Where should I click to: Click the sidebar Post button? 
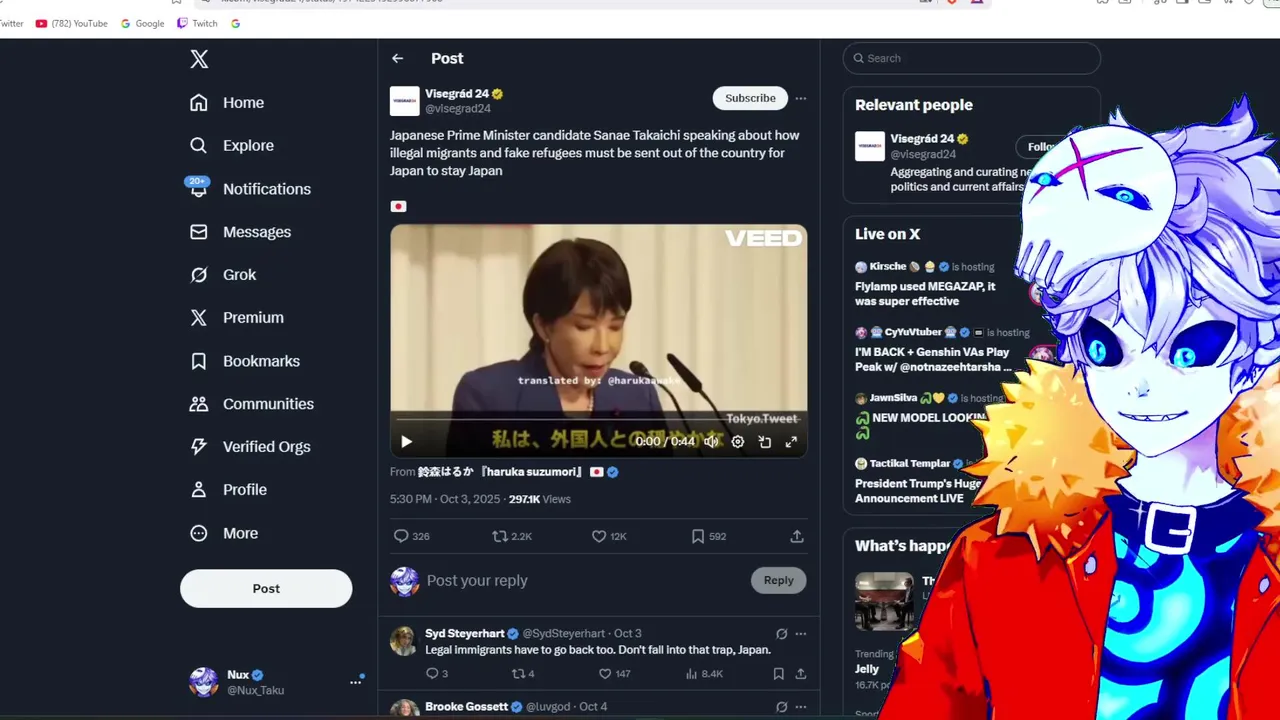tap(266, 589)
